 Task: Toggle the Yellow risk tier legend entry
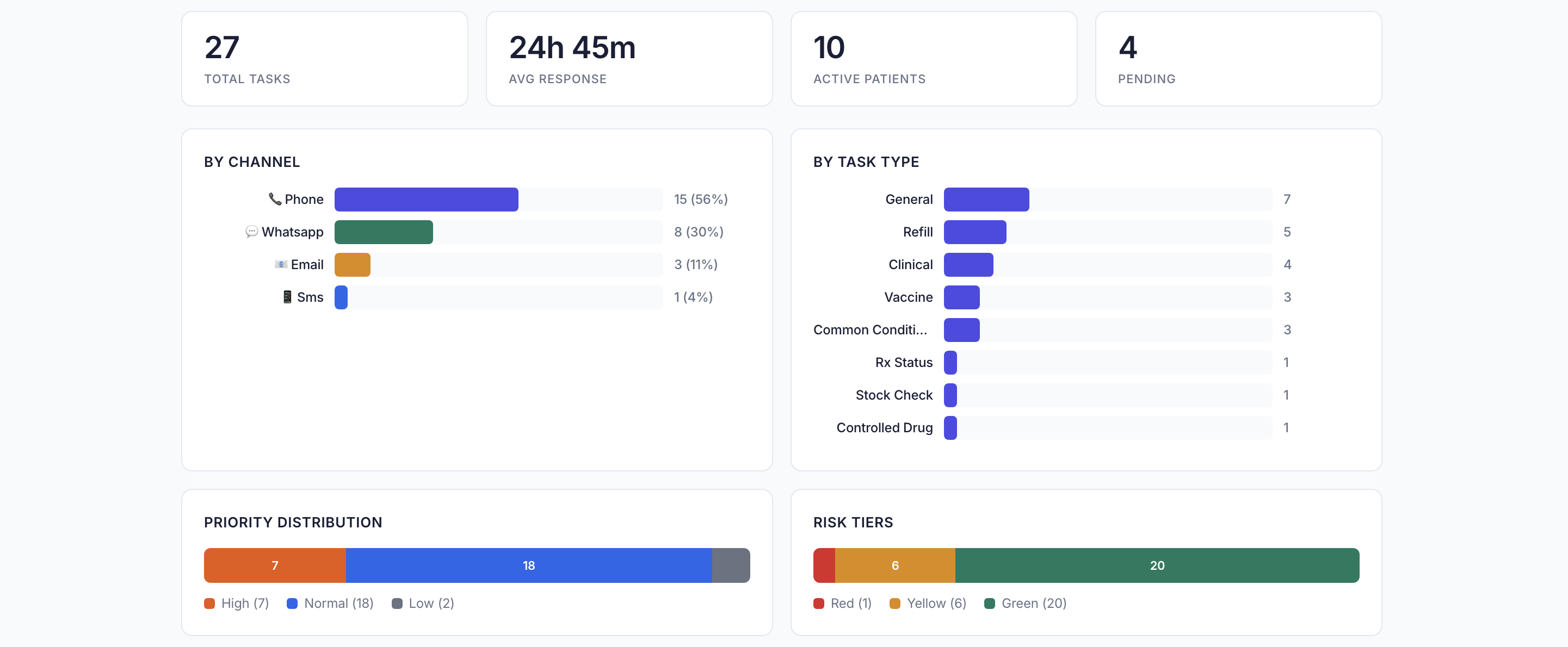pos(928,603)
